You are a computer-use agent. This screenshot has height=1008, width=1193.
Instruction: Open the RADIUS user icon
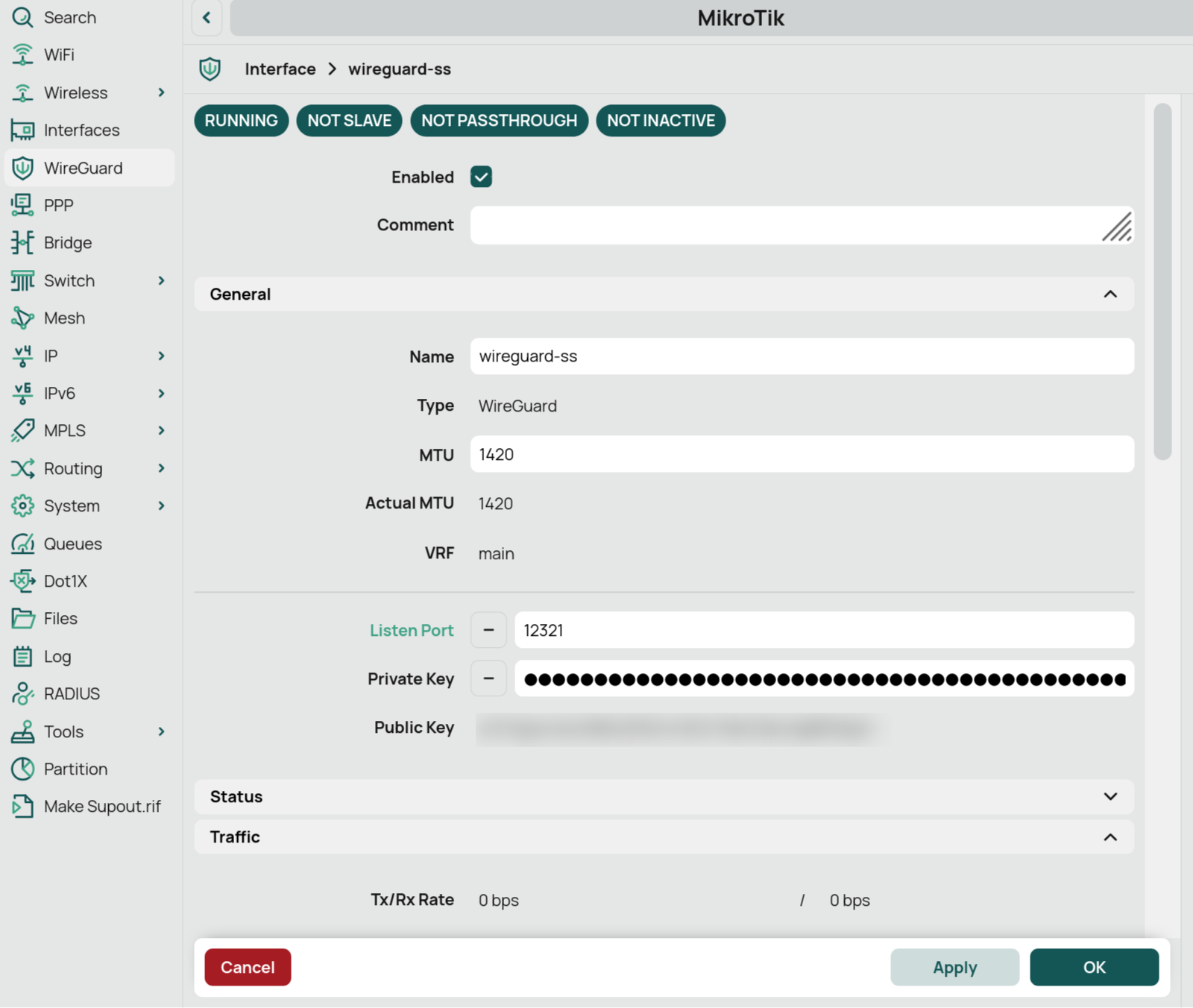point(22,694)
